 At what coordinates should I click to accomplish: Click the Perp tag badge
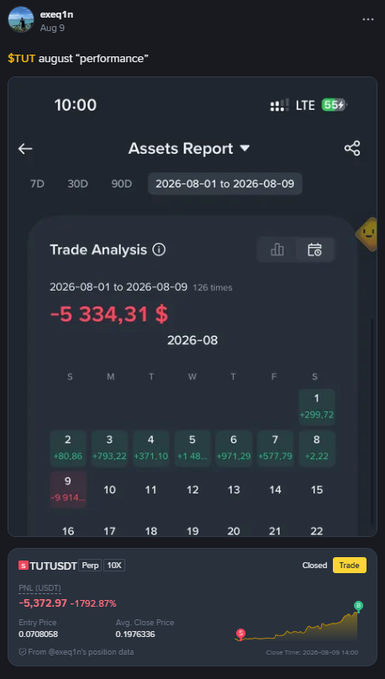(90, 565)
